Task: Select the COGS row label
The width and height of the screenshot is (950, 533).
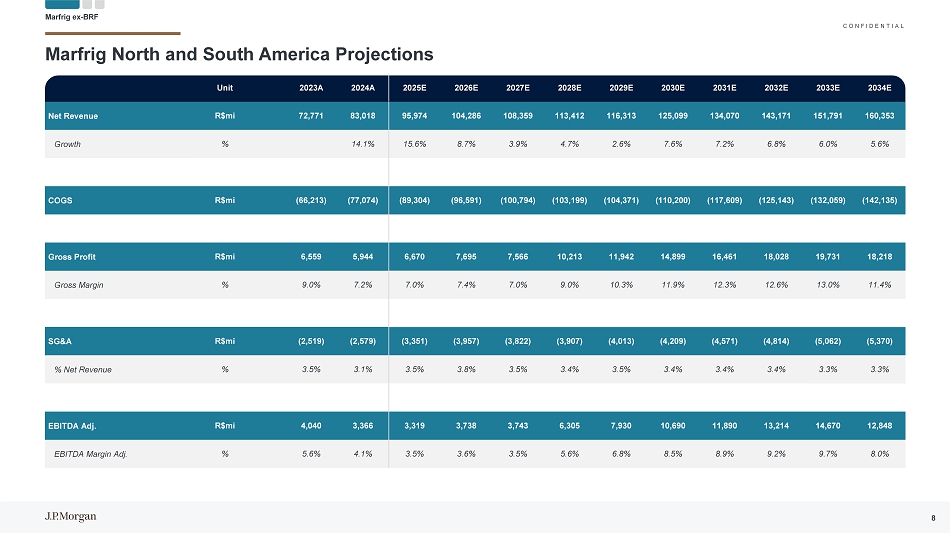Action: (x=60, y=200)
